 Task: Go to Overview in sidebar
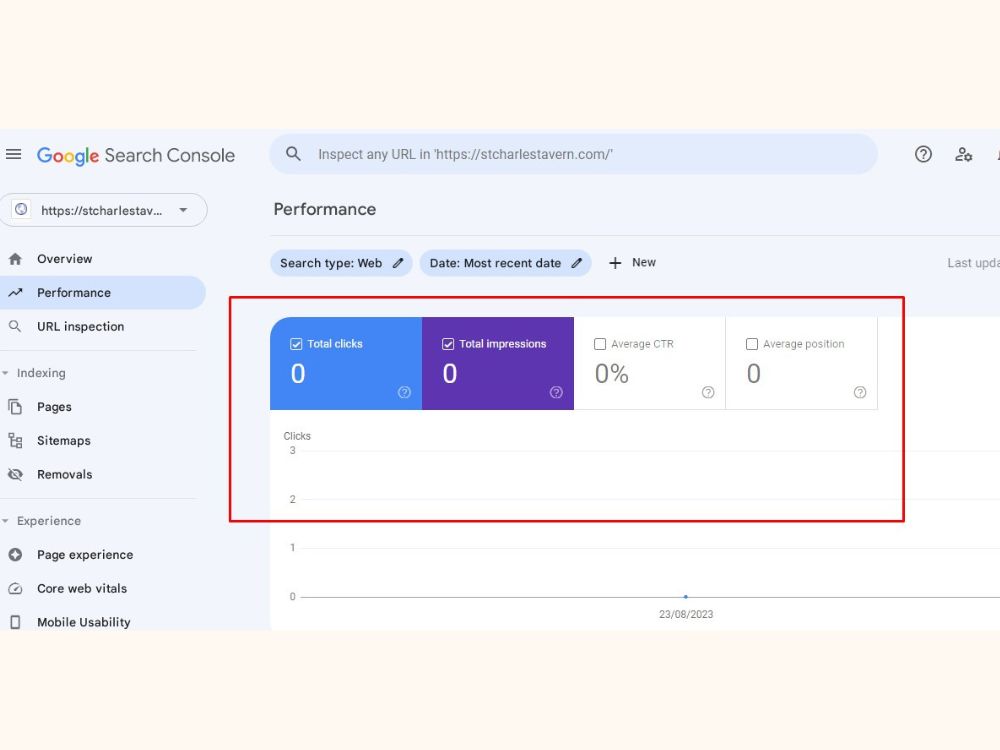point(64,259)
